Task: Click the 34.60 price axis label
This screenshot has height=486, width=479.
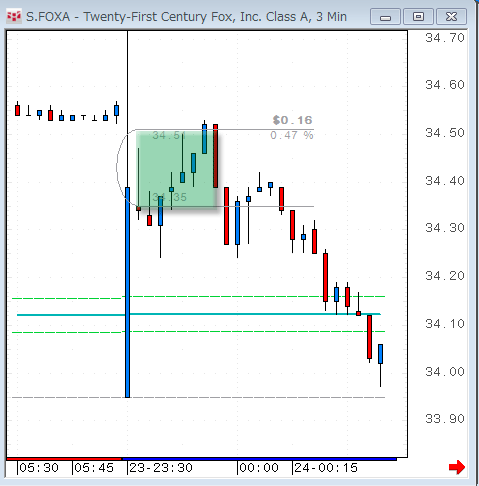Action: (x=445, y=85)
